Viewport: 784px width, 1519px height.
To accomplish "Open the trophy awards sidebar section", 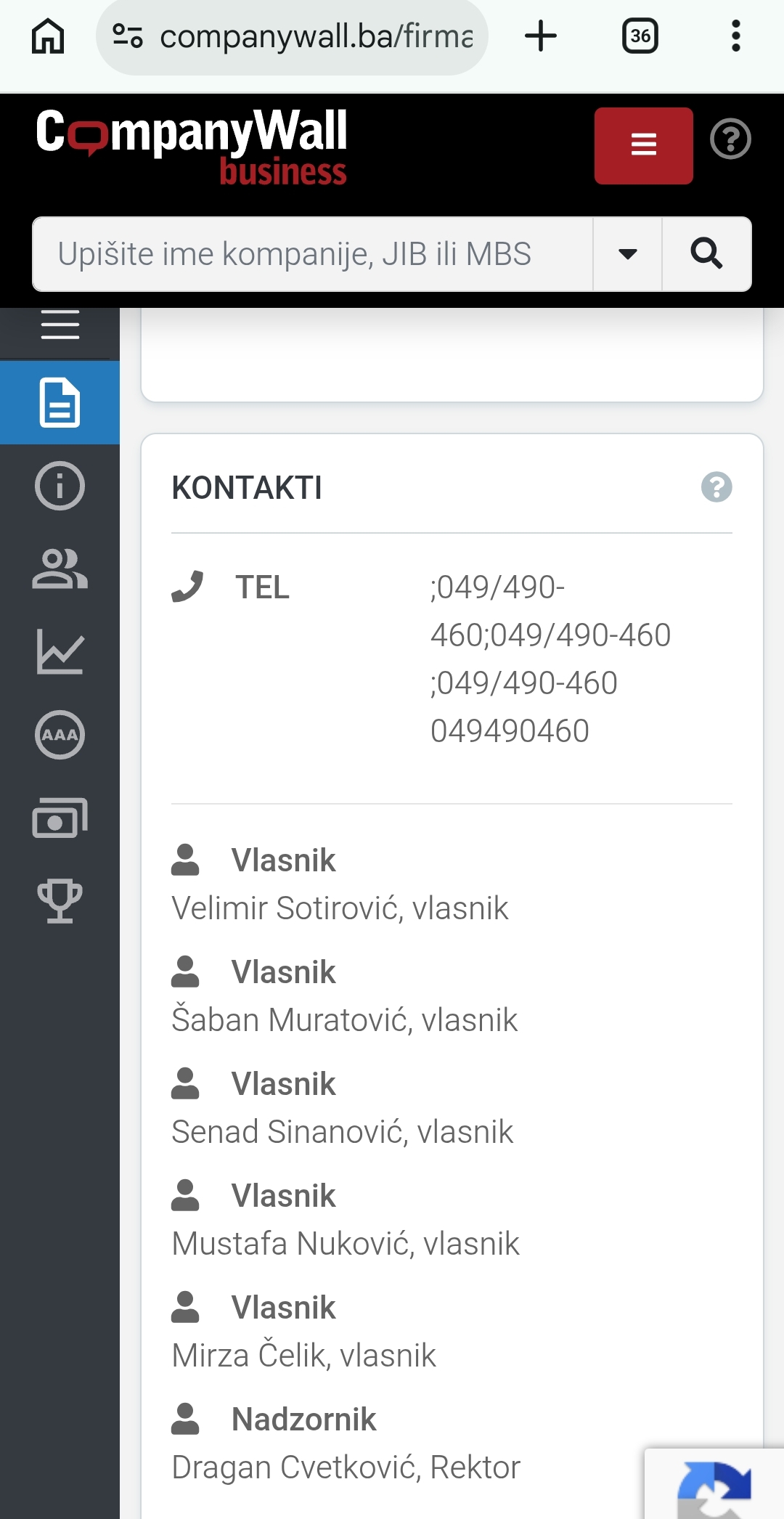I will [60, 900].
